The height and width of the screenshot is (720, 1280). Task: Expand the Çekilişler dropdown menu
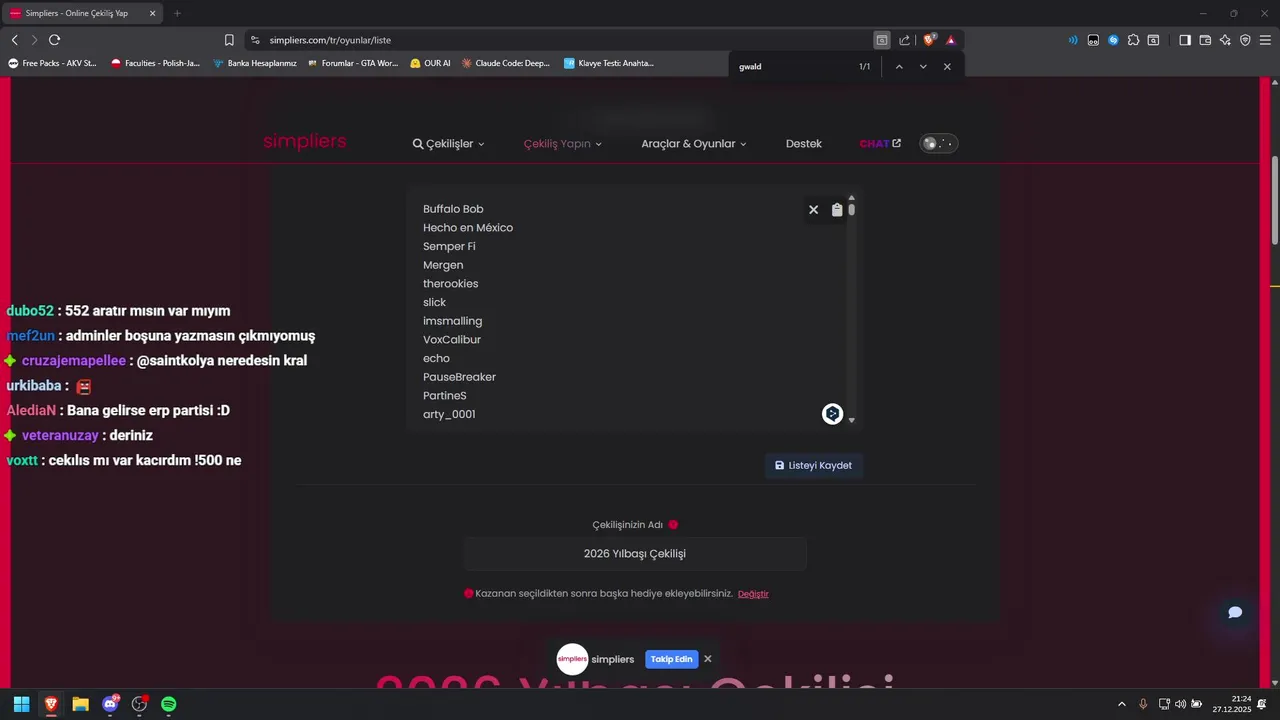[x=448, y=144]
